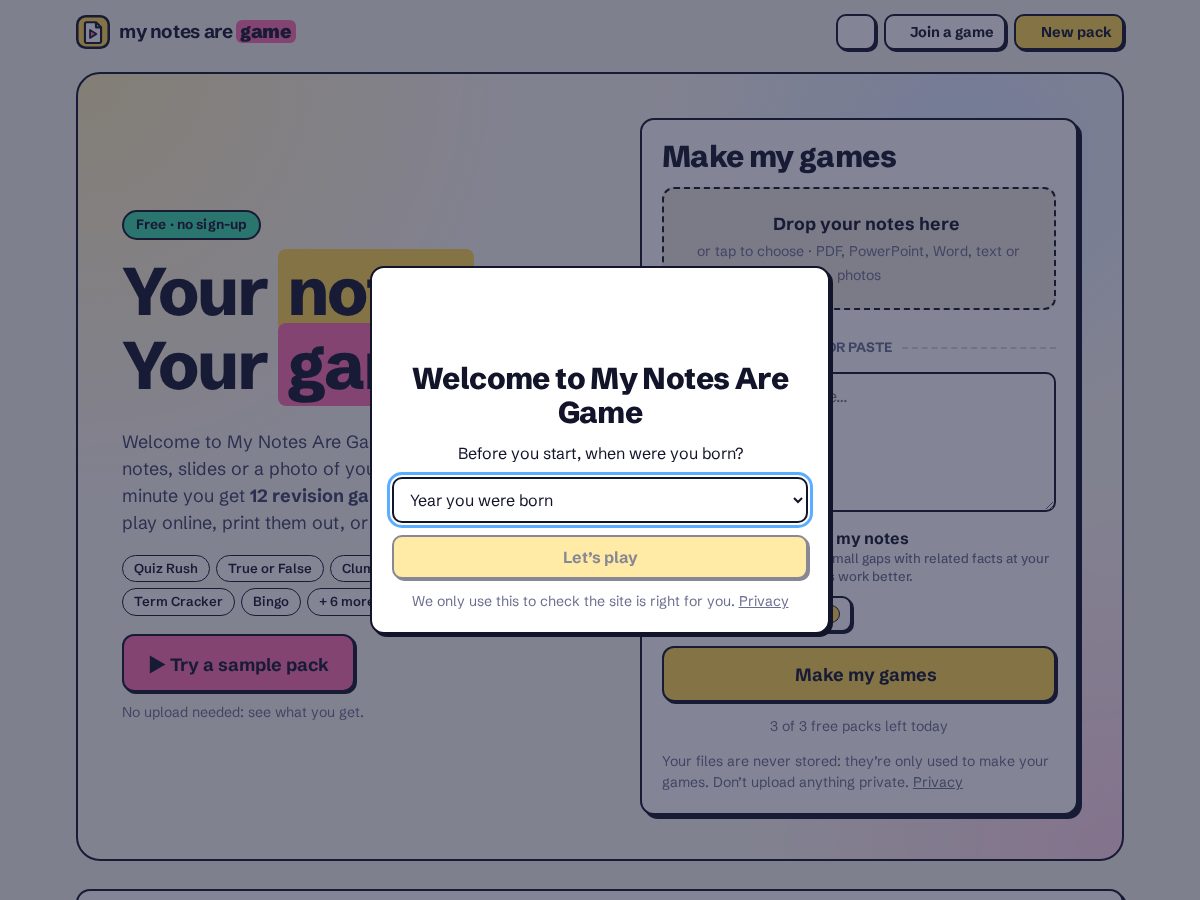The height and width of the screenshot is (900, 1200).
Task: Select the Quiz Rush game chip
Action: (166, 569)
